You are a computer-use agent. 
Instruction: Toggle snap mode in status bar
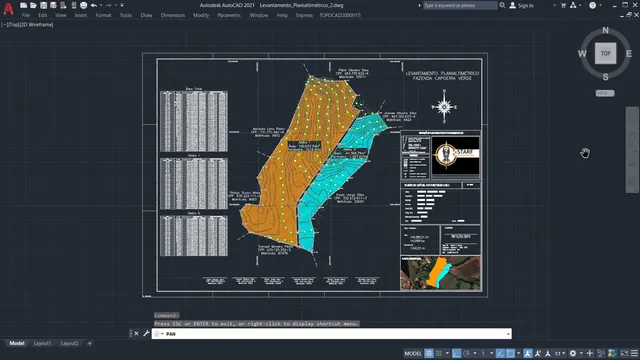pos(439,353)
